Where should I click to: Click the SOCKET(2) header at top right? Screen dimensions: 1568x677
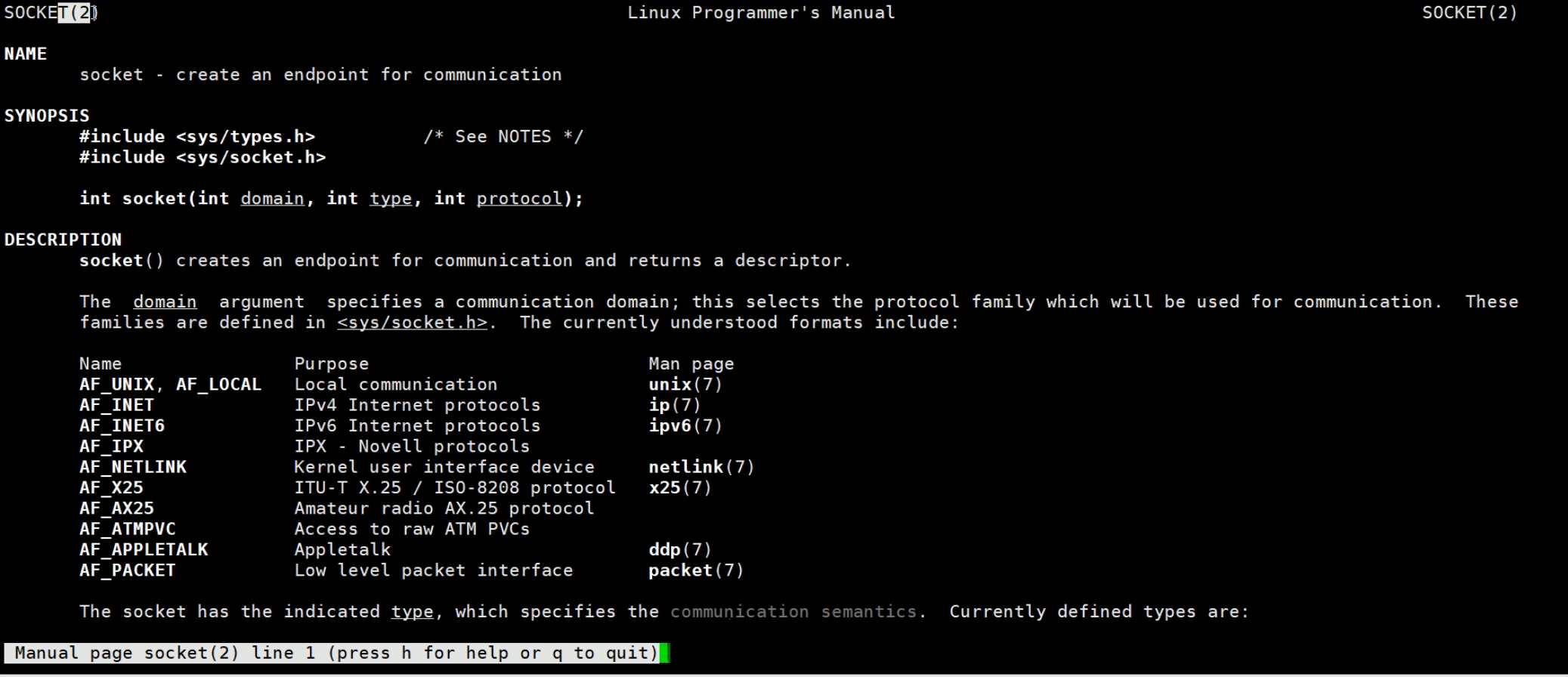tap(1469, 13)
